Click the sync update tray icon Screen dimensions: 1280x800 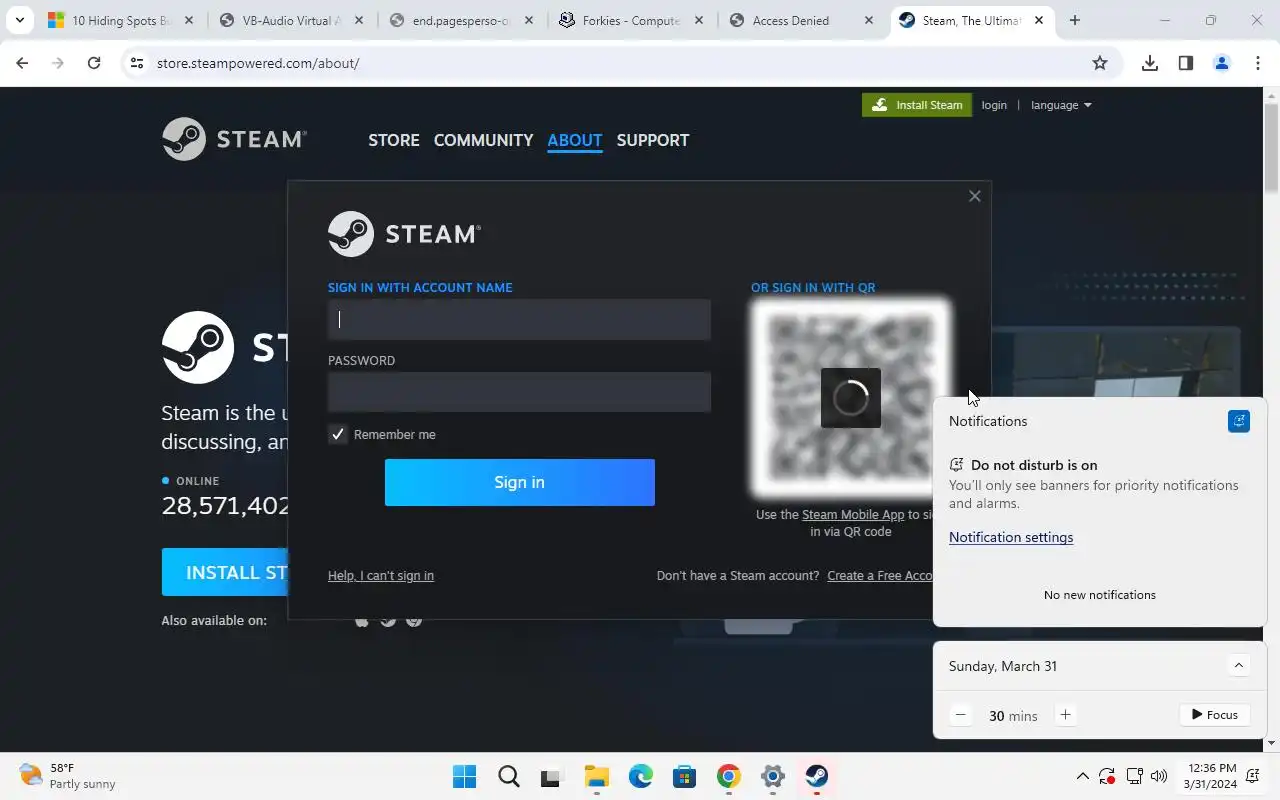(1107, 776)
